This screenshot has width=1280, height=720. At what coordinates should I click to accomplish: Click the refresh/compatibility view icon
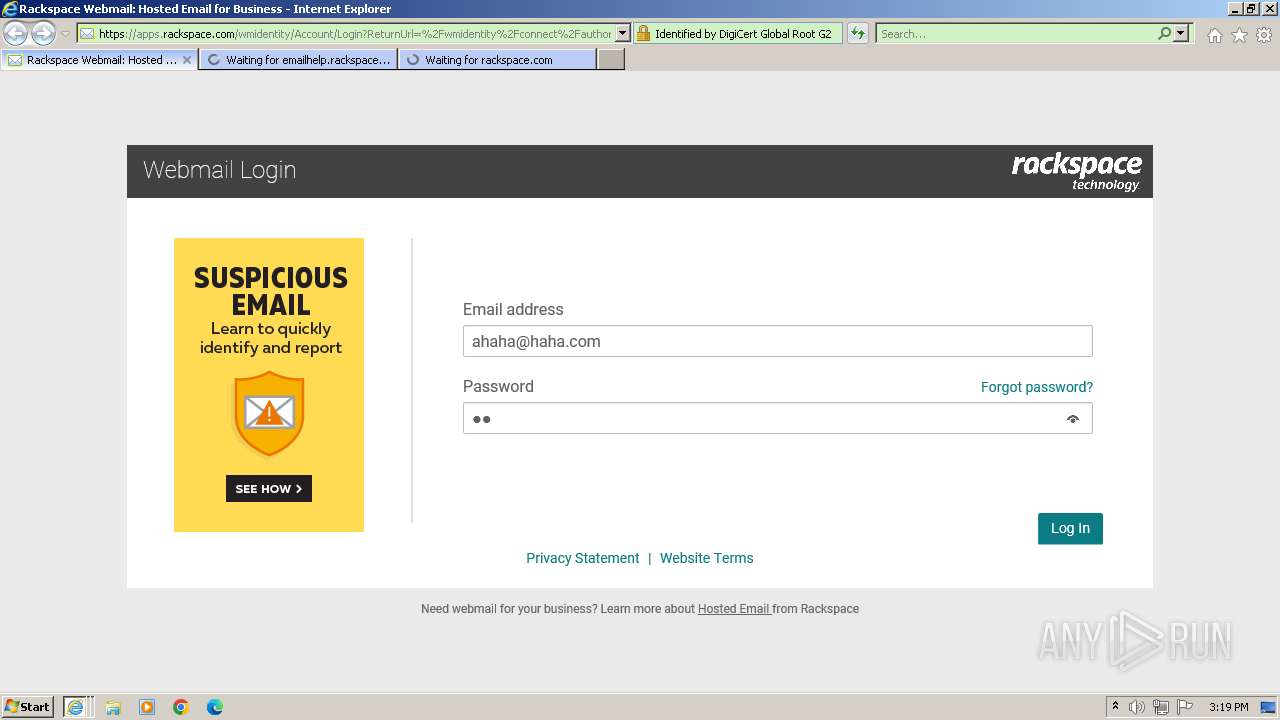click(858, 34)
